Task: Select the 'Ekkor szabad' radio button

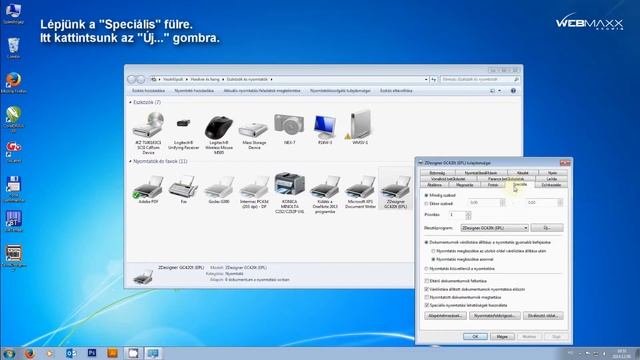Action: [427, 203]
